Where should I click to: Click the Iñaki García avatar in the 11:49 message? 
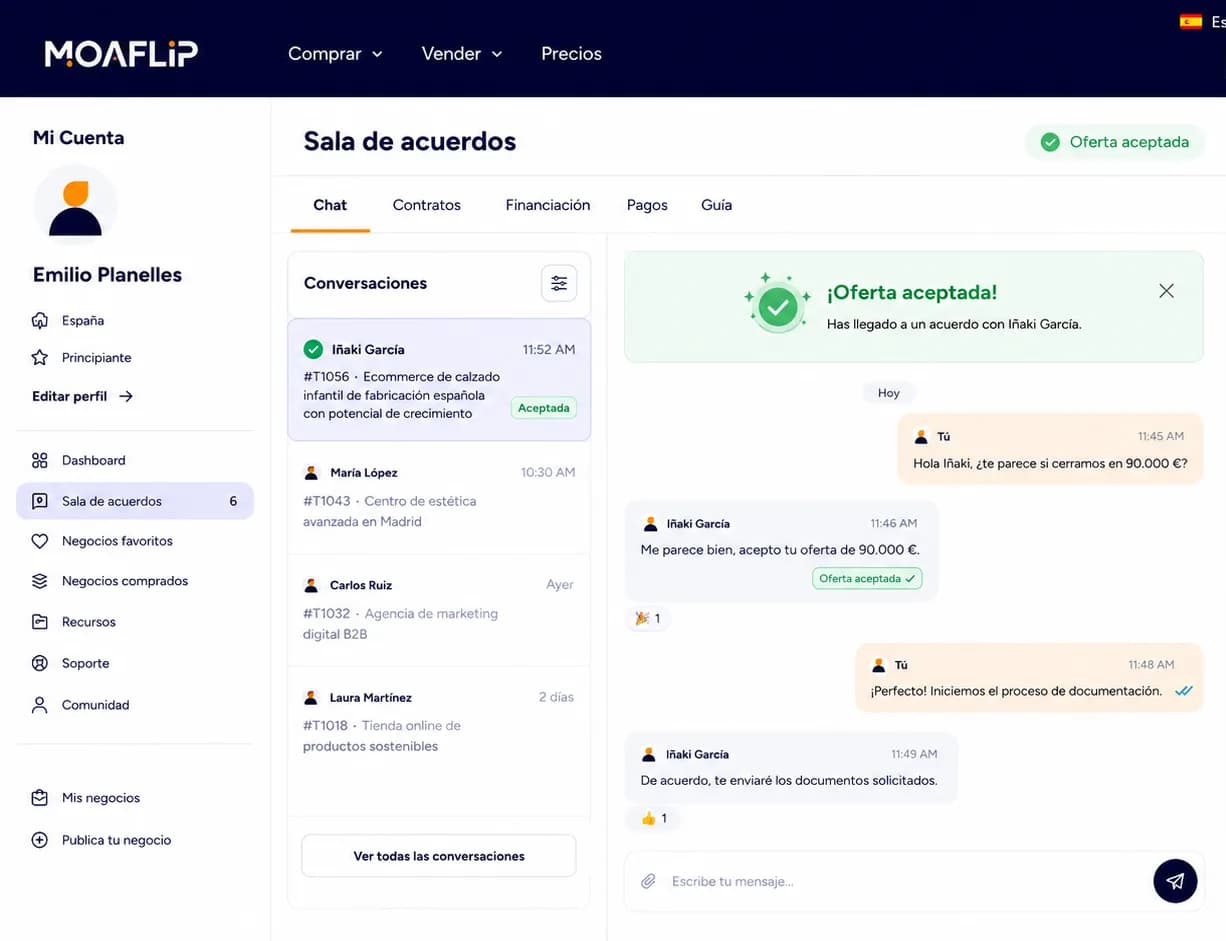click(650, 754)
